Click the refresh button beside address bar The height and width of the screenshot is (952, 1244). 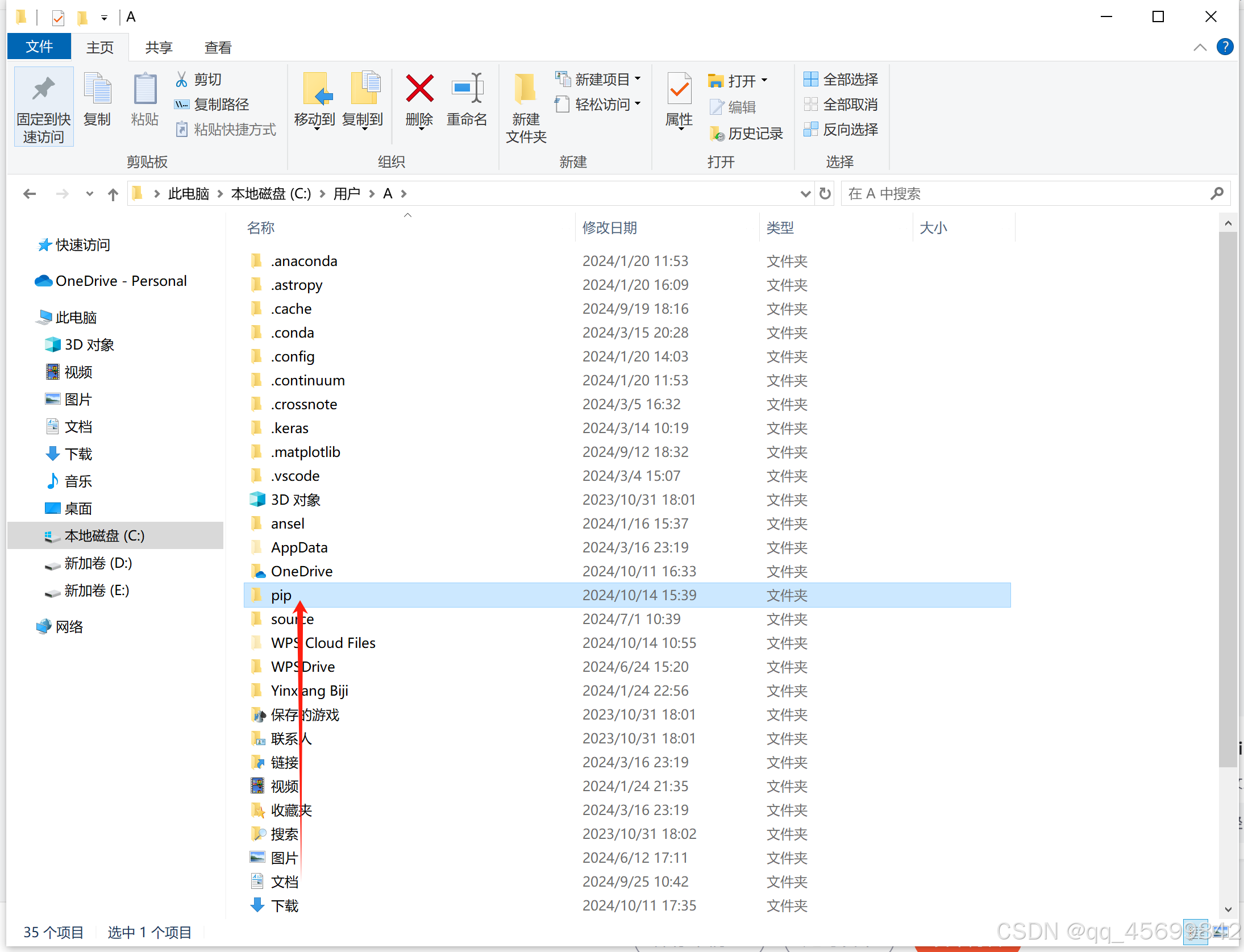[825, 194]
